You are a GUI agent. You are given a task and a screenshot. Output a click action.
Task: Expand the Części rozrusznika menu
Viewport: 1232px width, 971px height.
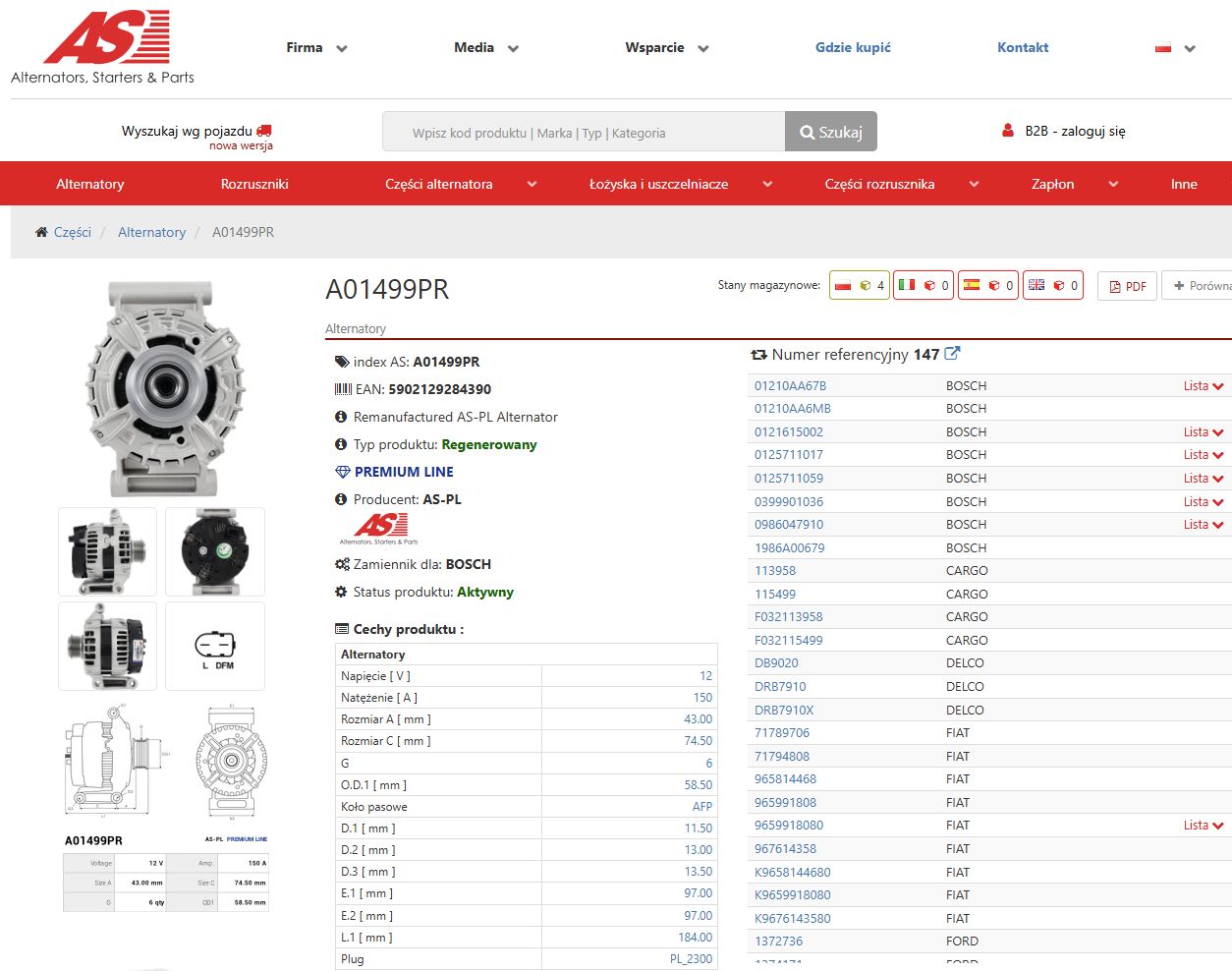coord(902,184)
